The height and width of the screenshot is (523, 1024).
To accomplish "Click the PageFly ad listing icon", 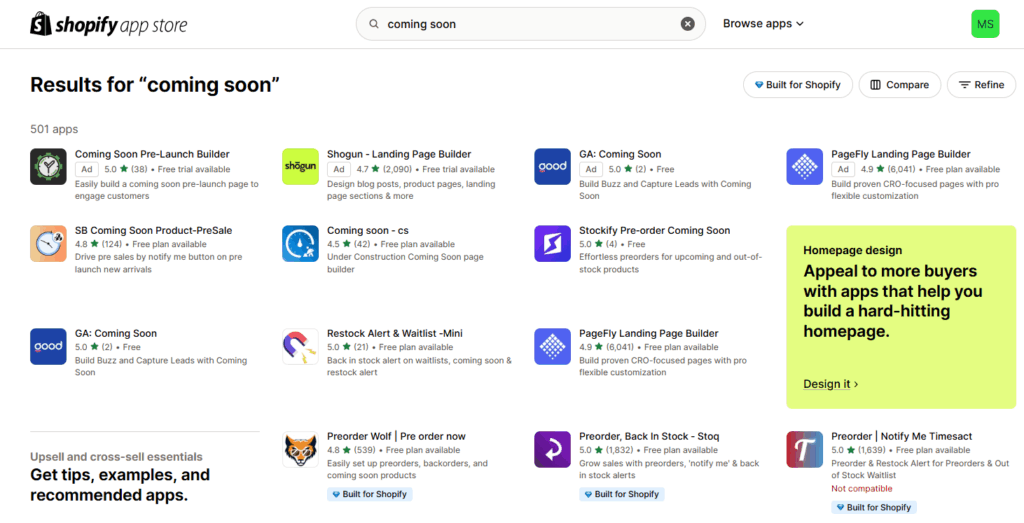I will pyautogui.click(x=805, y=166).
